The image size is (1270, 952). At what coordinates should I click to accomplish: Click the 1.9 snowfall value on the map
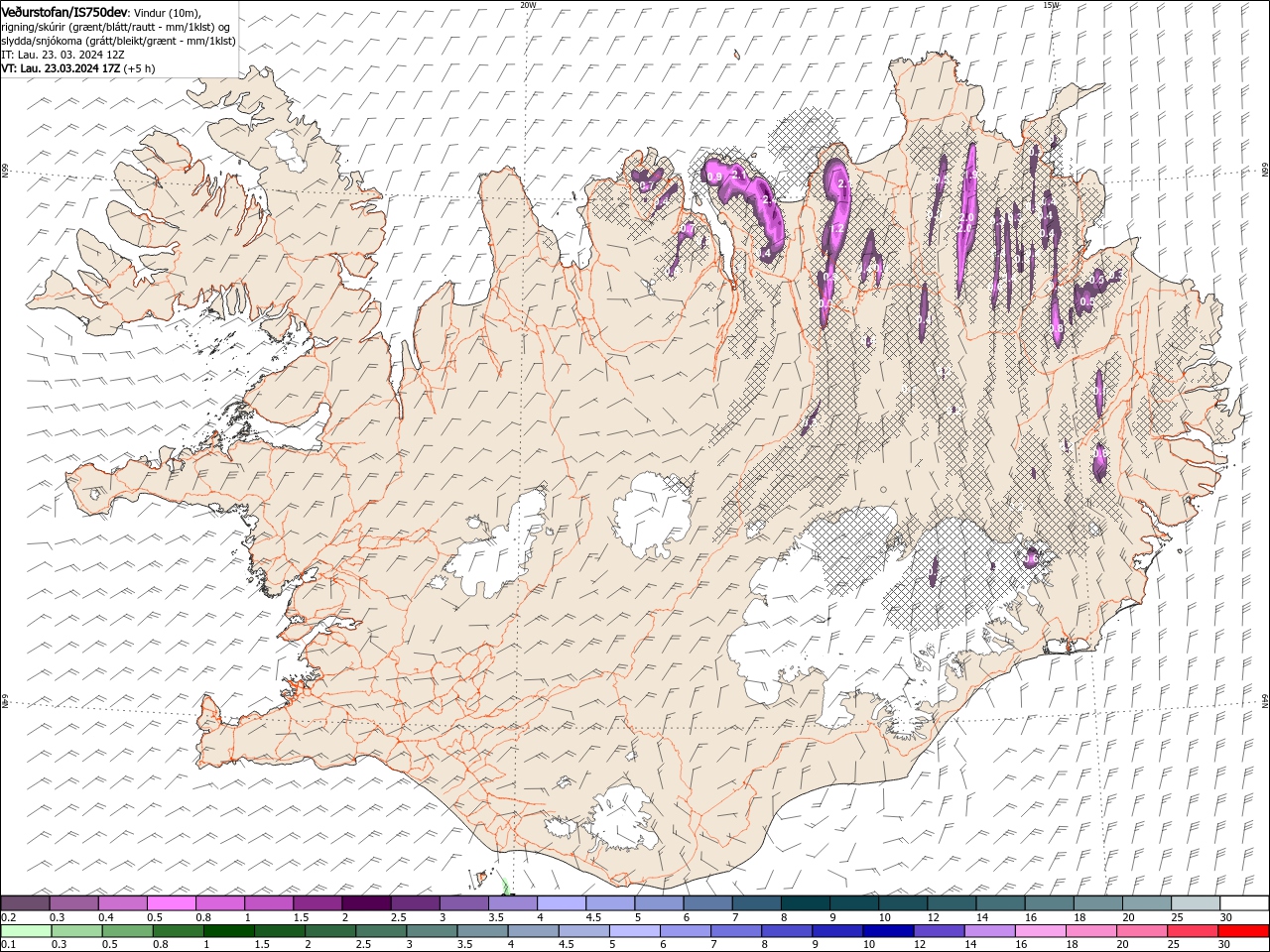point(971,175)
